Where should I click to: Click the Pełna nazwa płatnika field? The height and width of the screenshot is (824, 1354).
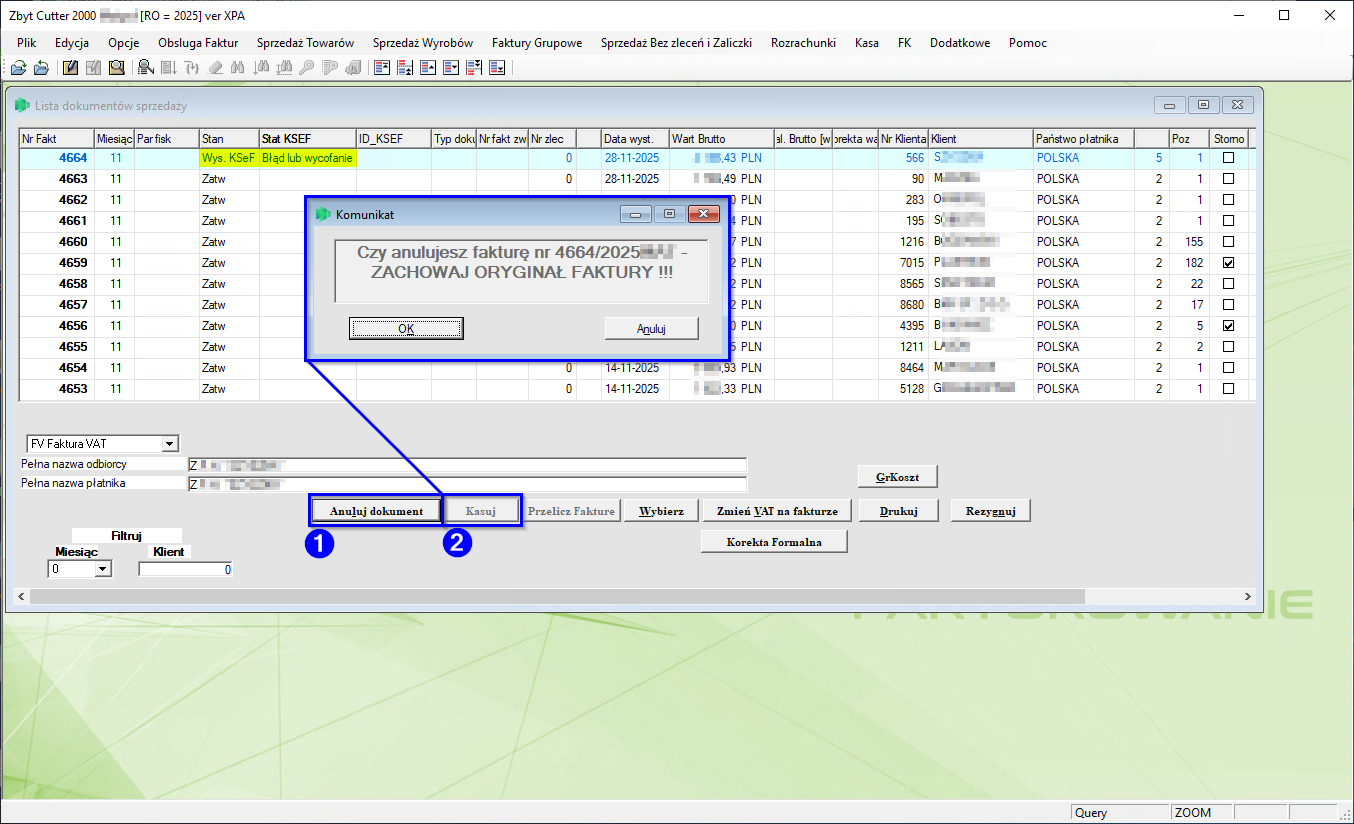467,484
